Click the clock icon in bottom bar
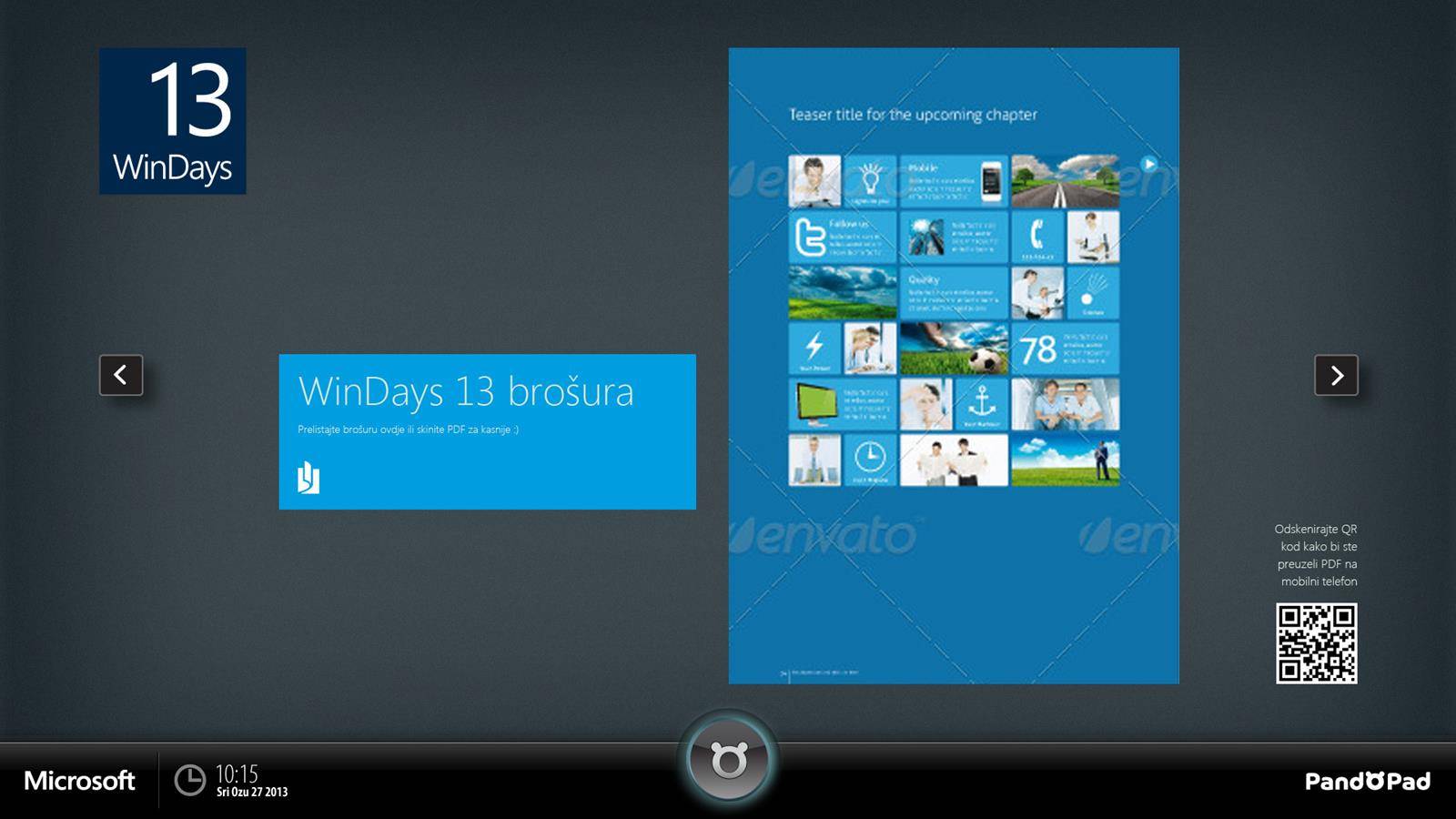Image resolution: width=1456 pixels, height=819 pixels. pyautogui.click(x=190, y=781)
